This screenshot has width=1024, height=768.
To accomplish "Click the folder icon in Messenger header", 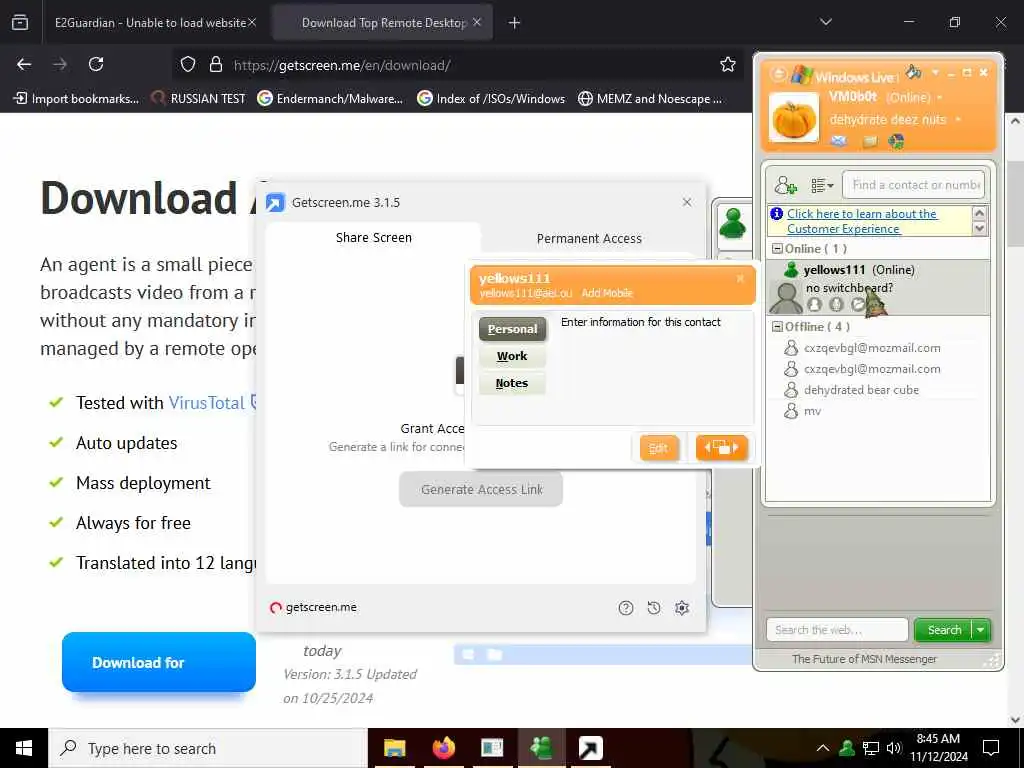I will 869,141.
